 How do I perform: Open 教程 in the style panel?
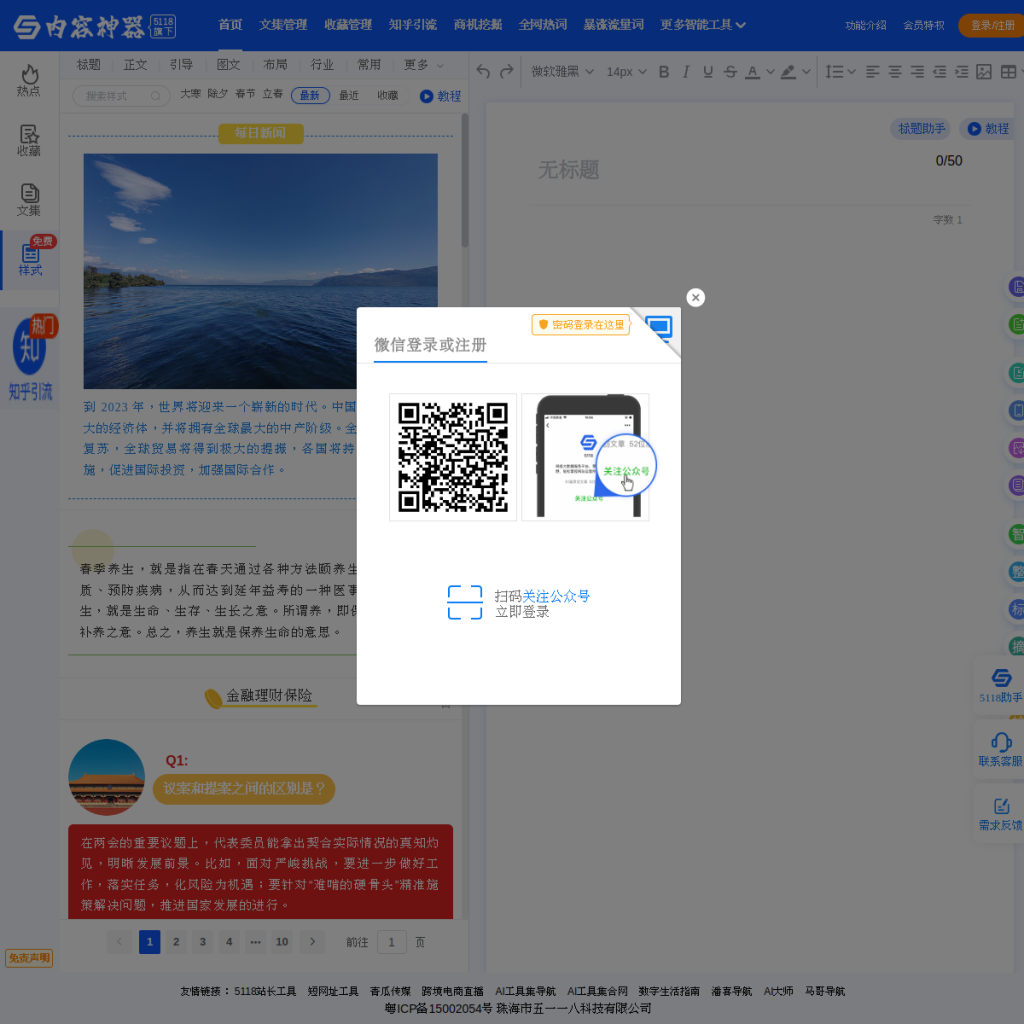pos(441,96)
